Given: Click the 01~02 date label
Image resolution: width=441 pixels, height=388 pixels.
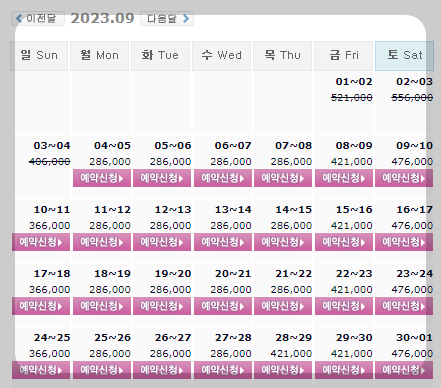Looking at the screenshot, I should pyautogui.click(x=354, y=82).
